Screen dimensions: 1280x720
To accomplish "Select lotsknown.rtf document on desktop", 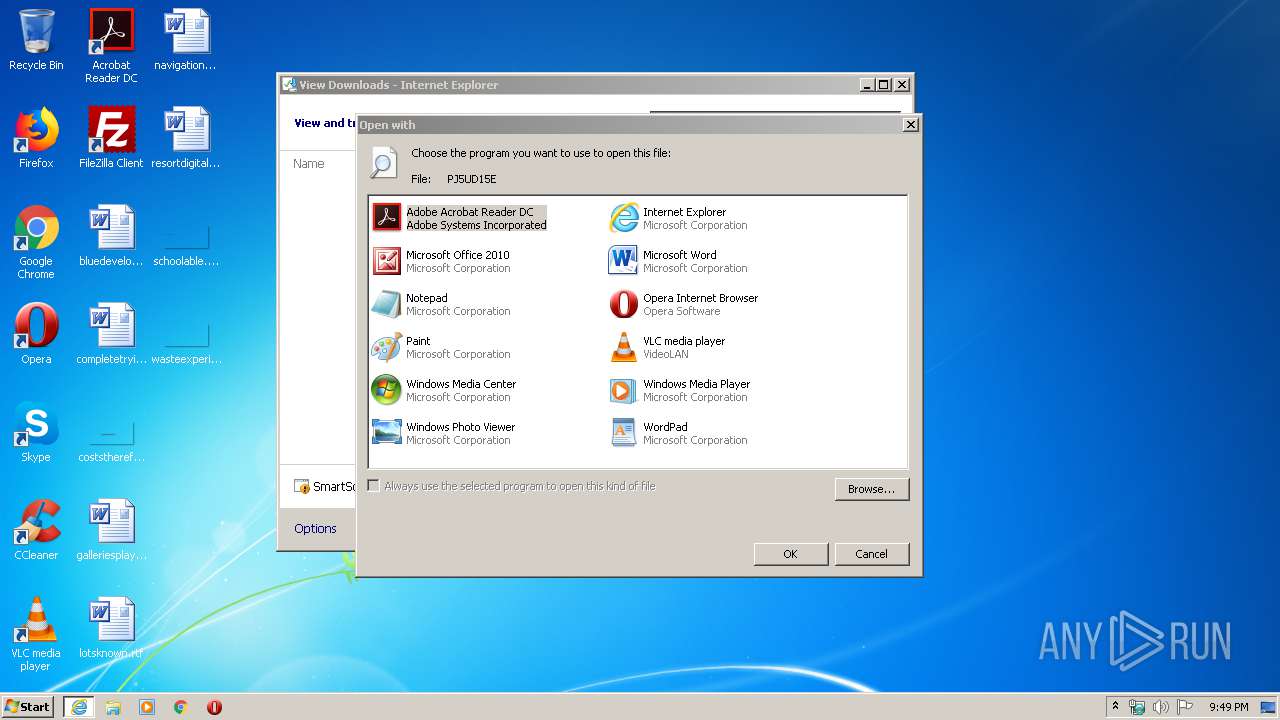I will 111,628.
